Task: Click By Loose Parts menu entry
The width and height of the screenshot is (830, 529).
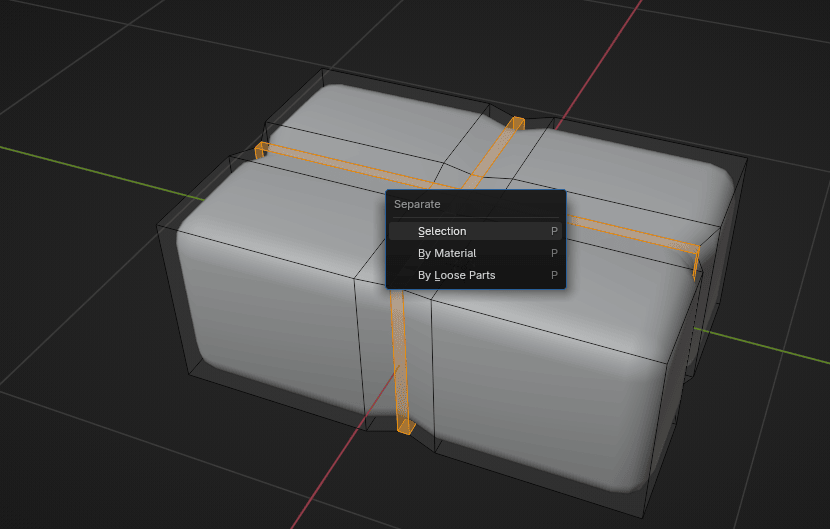Action: (456, 275)
